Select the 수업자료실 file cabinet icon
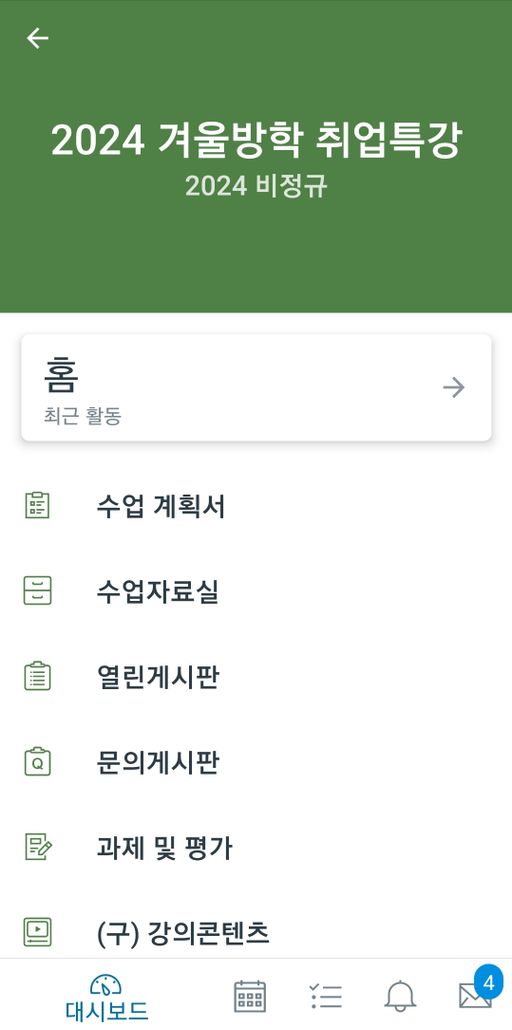This screenshot has width=512, height=1030. [37, 591]
